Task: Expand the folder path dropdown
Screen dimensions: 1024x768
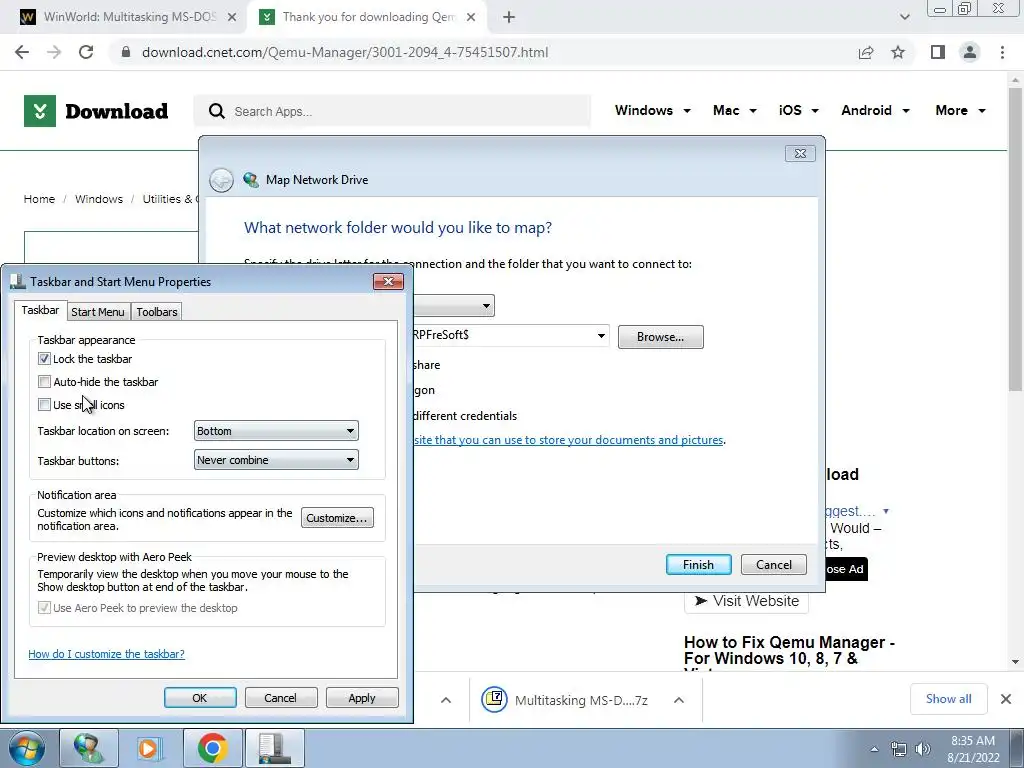Action: coord(601,336)
